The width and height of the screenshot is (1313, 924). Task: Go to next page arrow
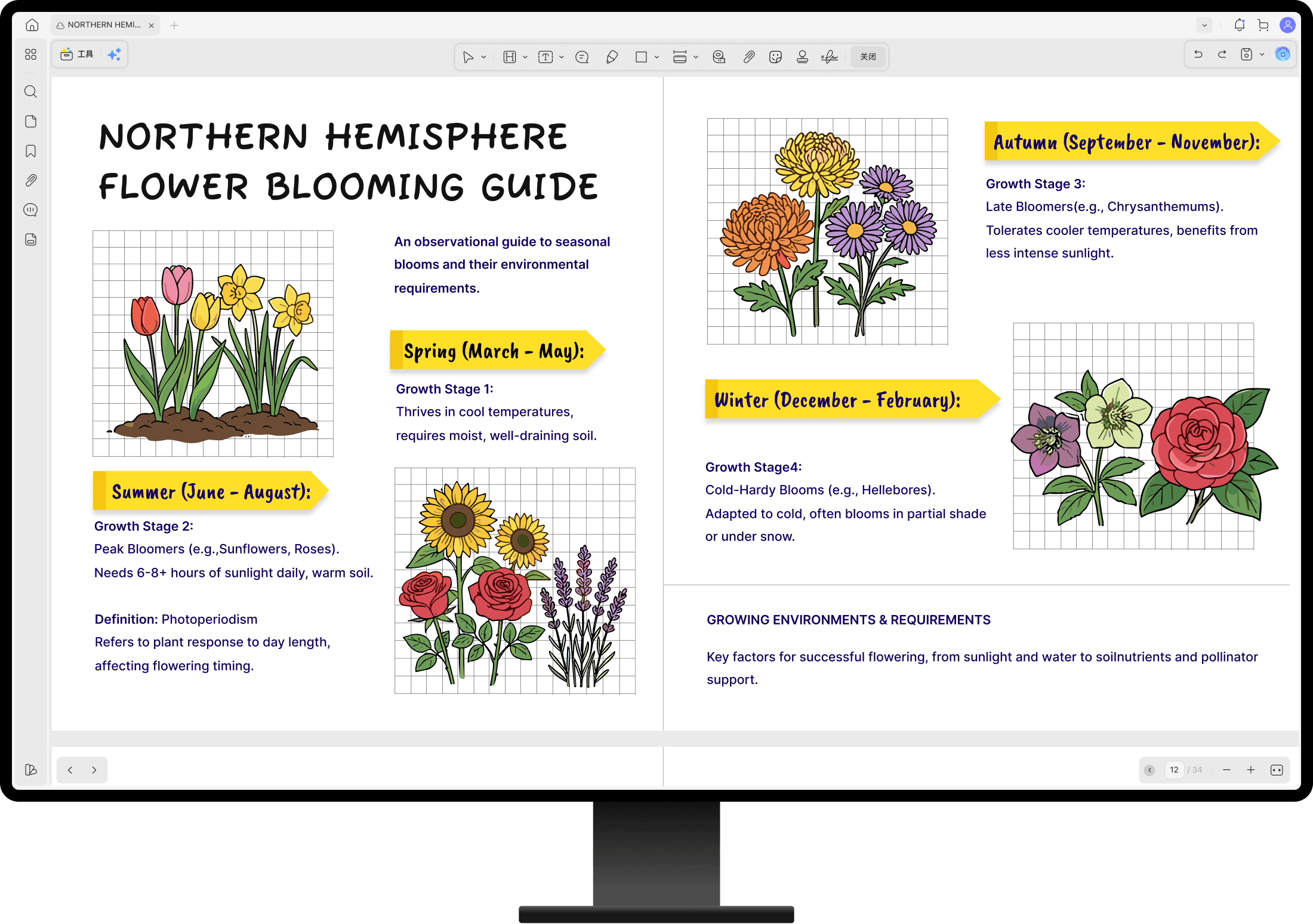94,770
